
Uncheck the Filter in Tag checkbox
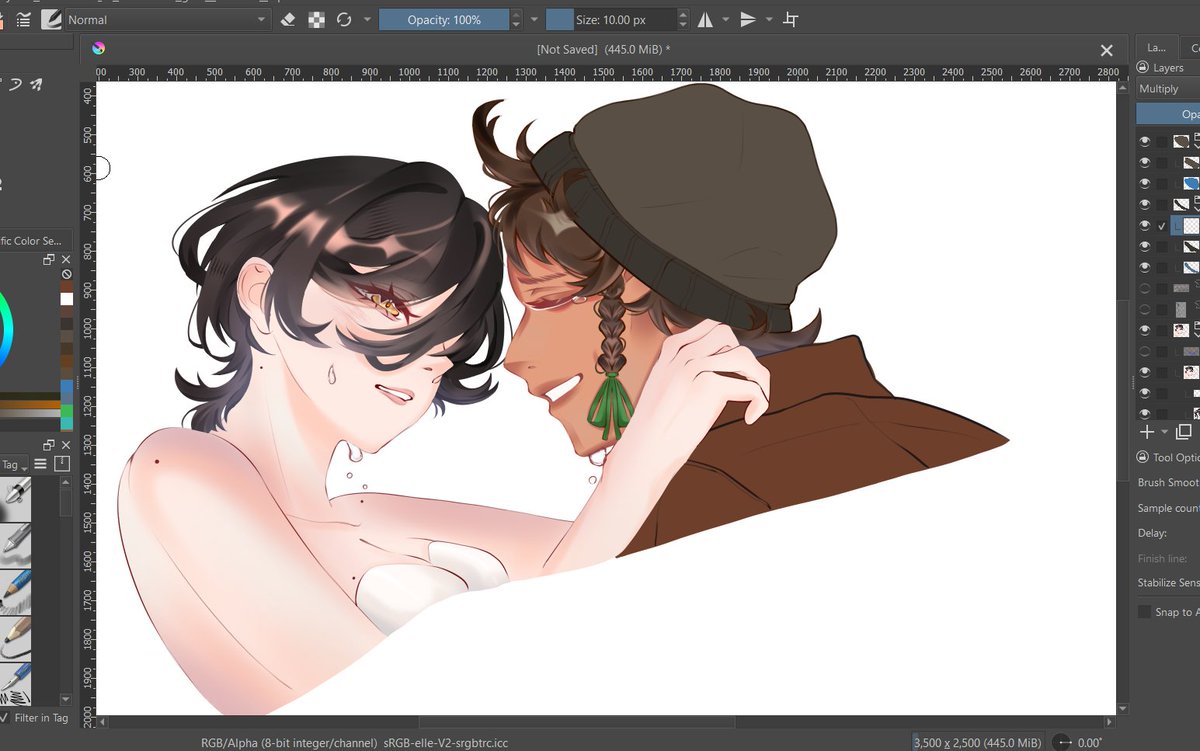pos(4,717)
